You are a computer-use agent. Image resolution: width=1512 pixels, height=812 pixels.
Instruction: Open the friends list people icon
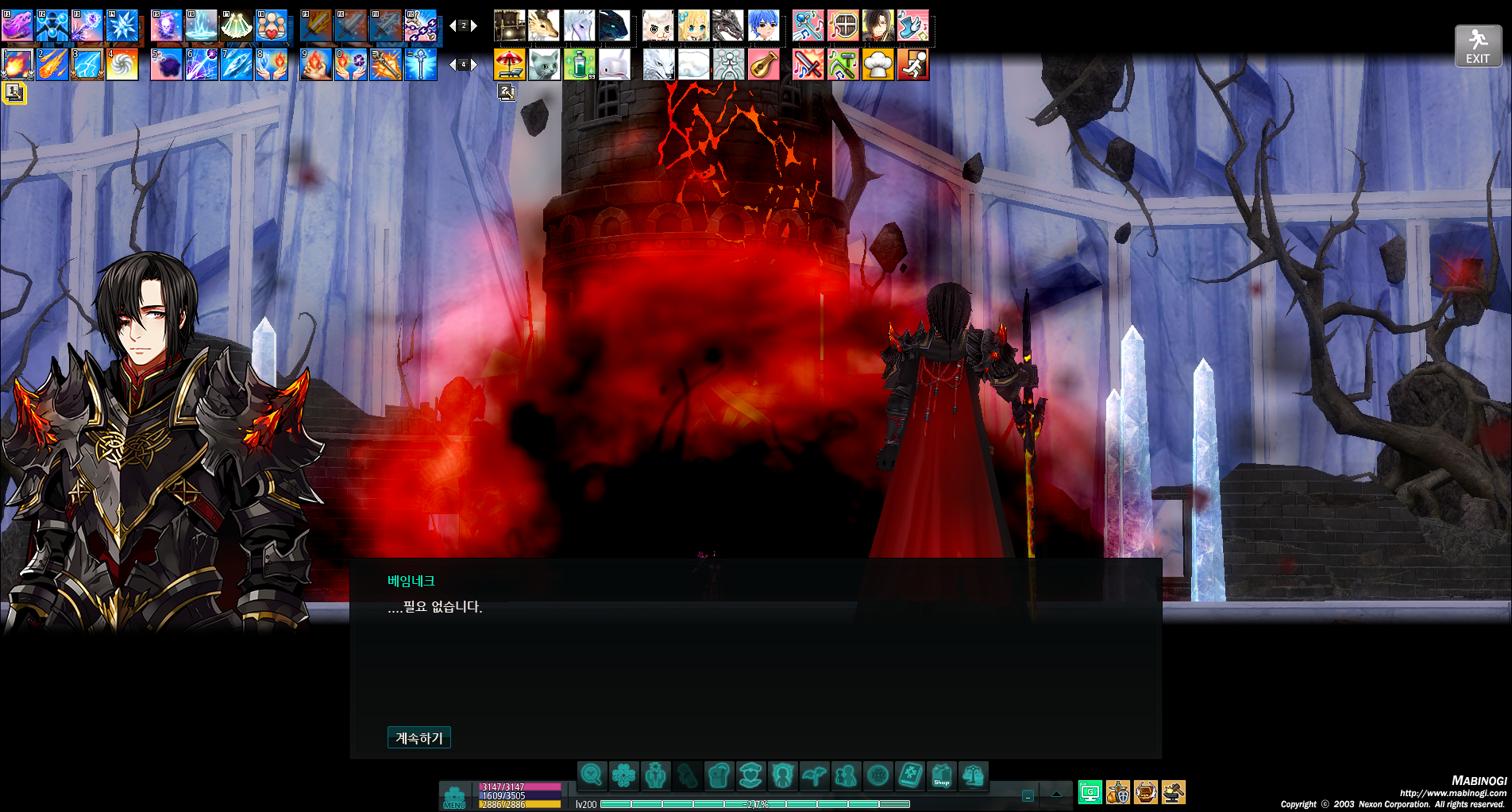point(846,775)
